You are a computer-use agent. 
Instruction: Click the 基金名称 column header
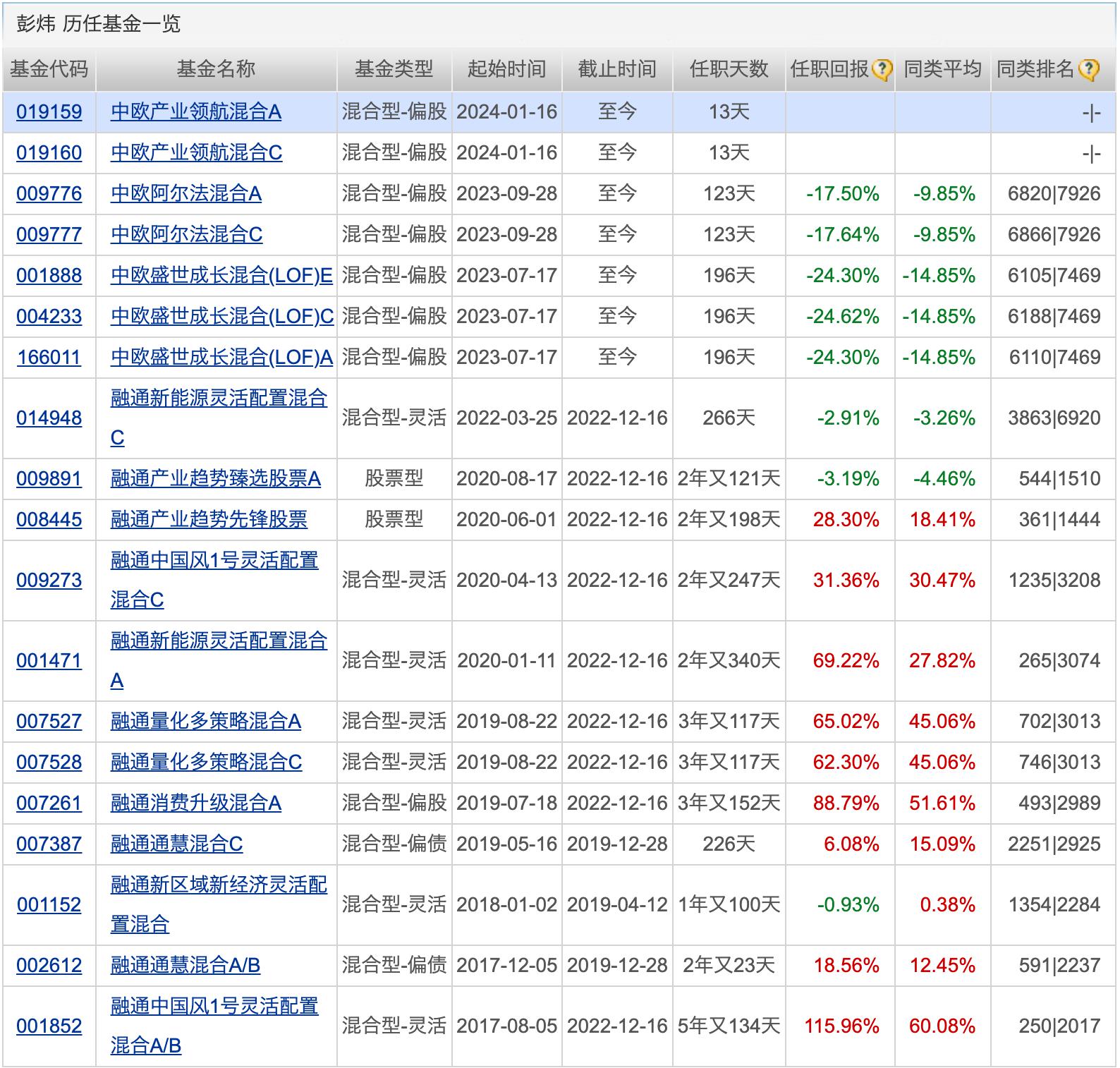tap(216, 69)
